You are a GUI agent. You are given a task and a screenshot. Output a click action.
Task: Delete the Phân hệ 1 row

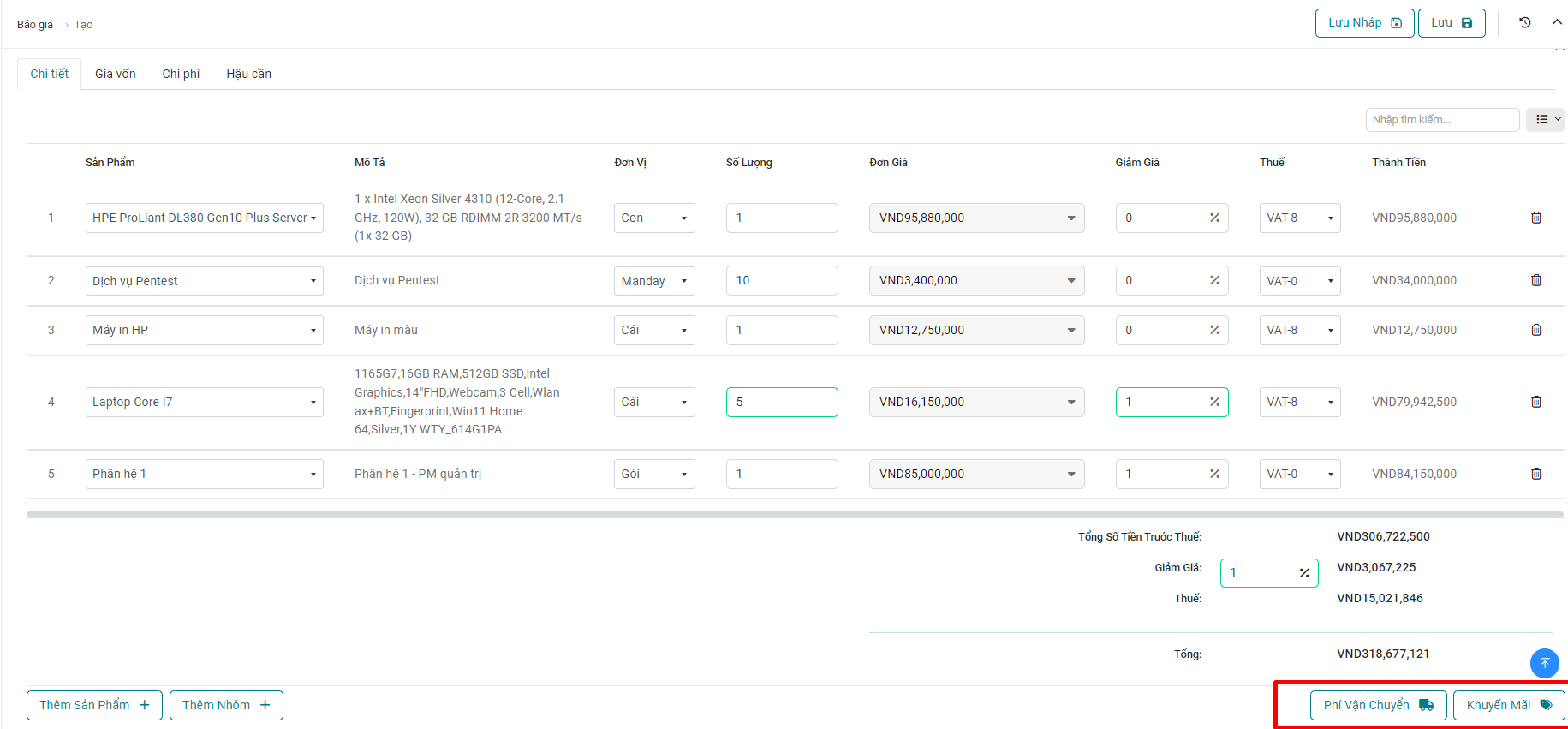click(x=1535, y=474)
